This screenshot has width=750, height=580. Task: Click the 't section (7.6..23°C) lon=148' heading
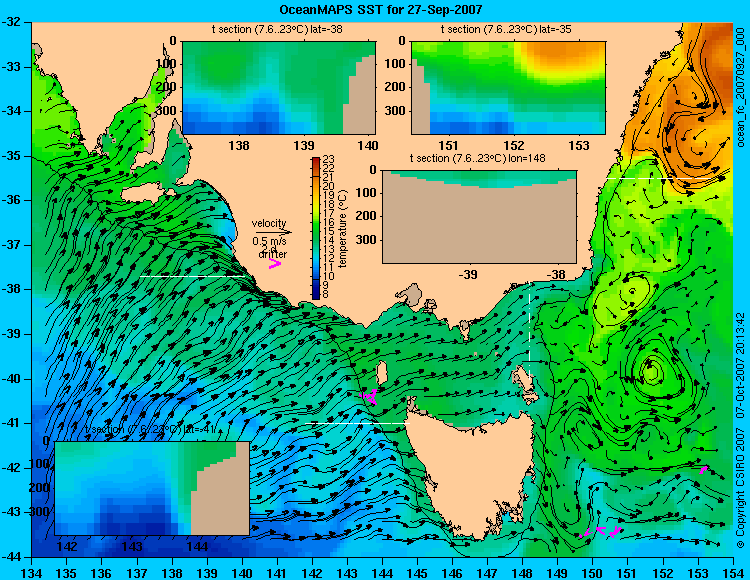477,158
